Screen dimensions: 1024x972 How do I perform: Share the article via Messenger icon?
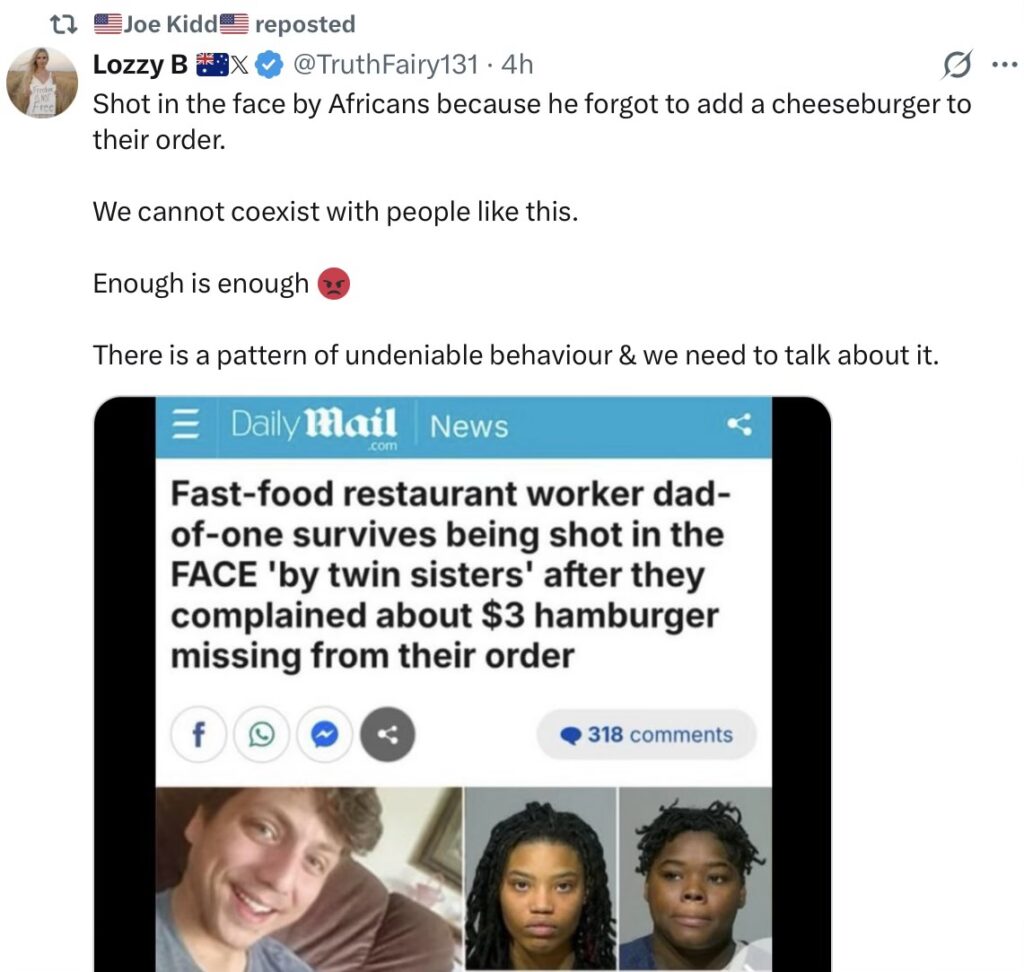click(x=322, y=736)
